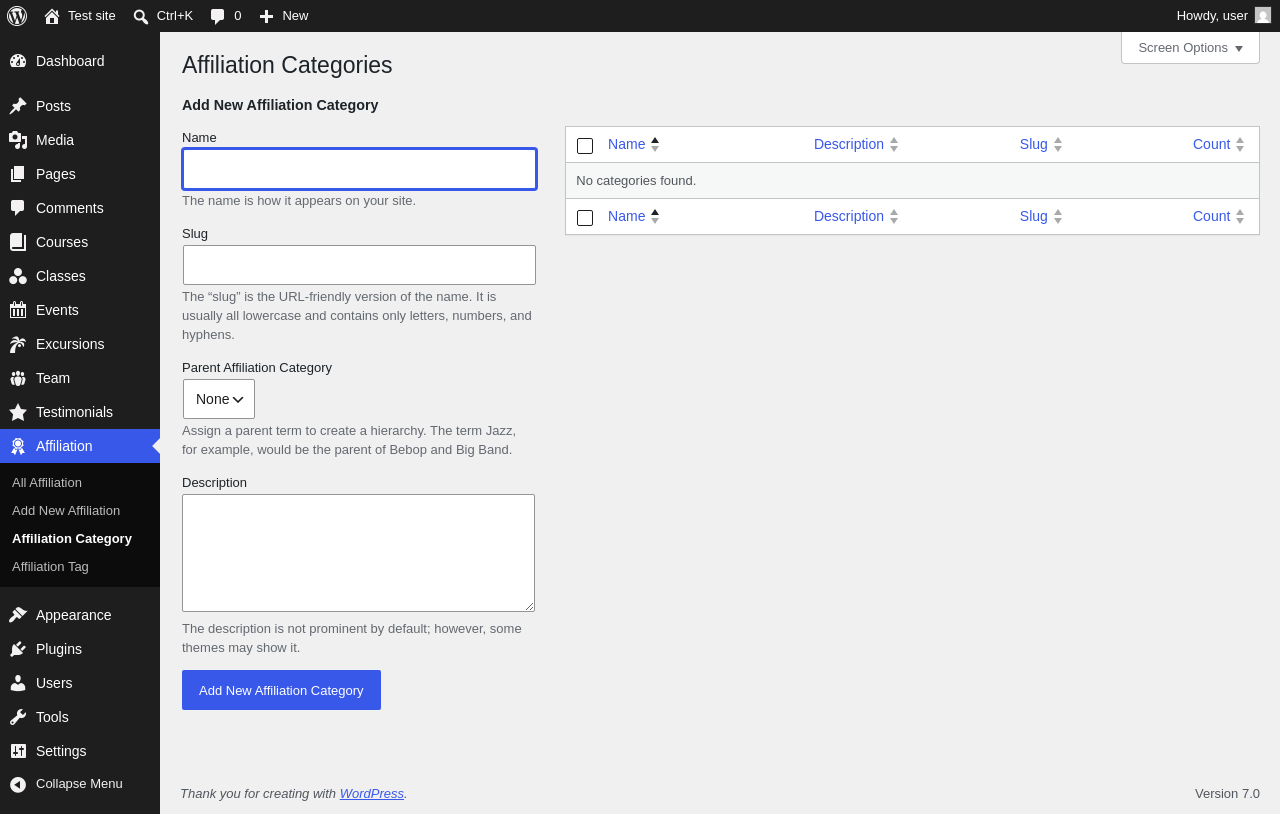Viewport: 1280px width, 814px height.
Task: Check the select-all box in table header
Action: click(x=585, y=146)
